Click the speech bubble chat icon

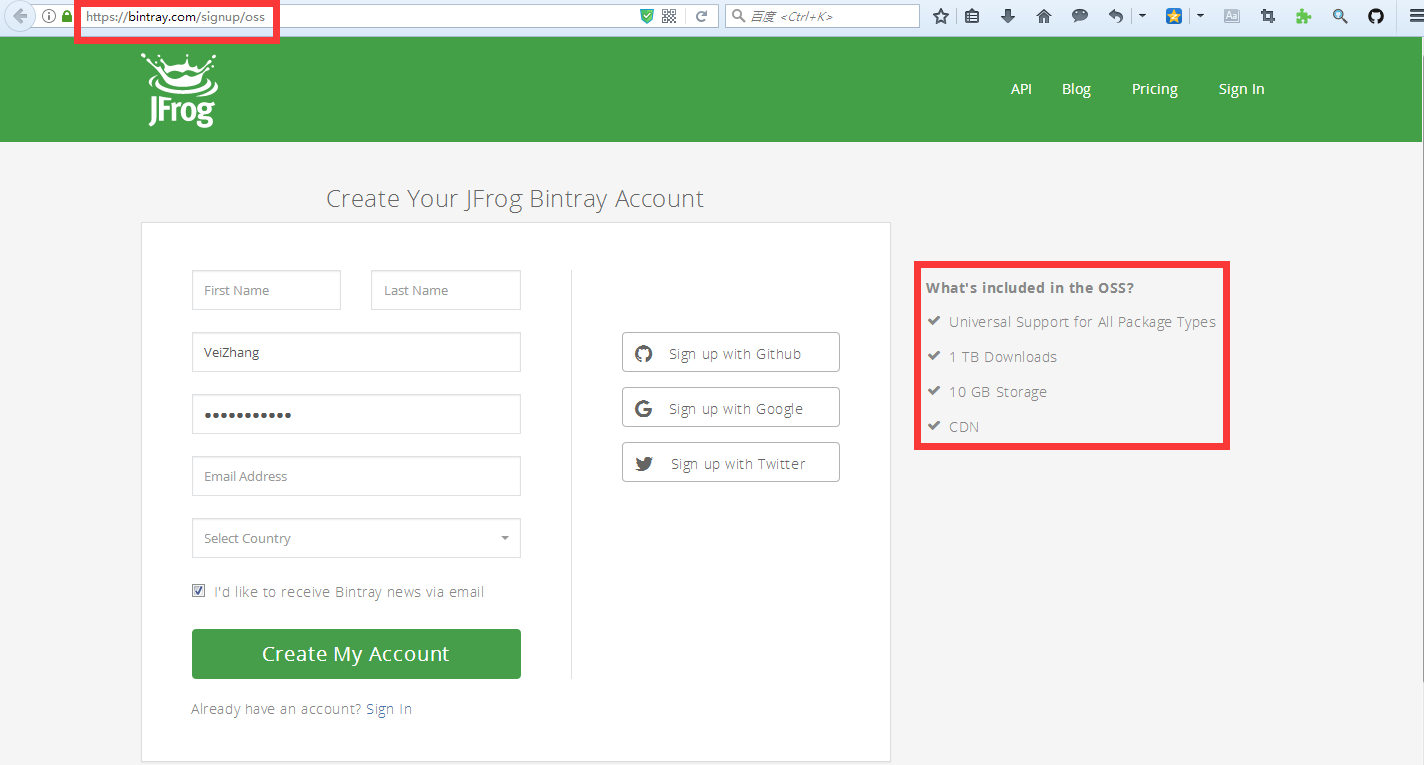[1080, 16]
